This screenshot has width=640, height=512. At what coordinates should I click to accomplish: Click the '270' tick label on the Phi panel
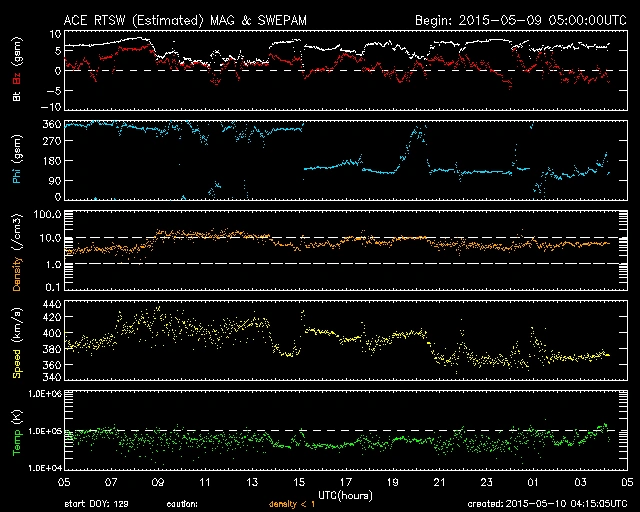click(51, 141)
